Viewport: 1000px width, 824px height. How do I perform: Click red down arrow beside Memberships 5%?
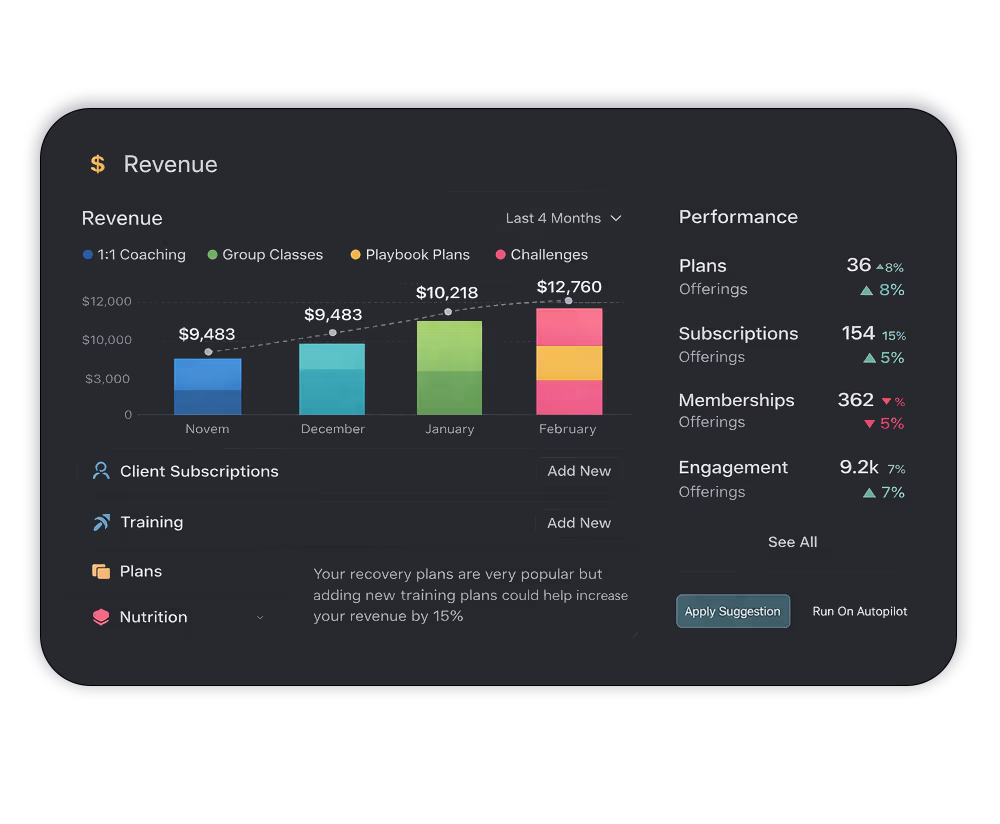click(x=868, y=424)
